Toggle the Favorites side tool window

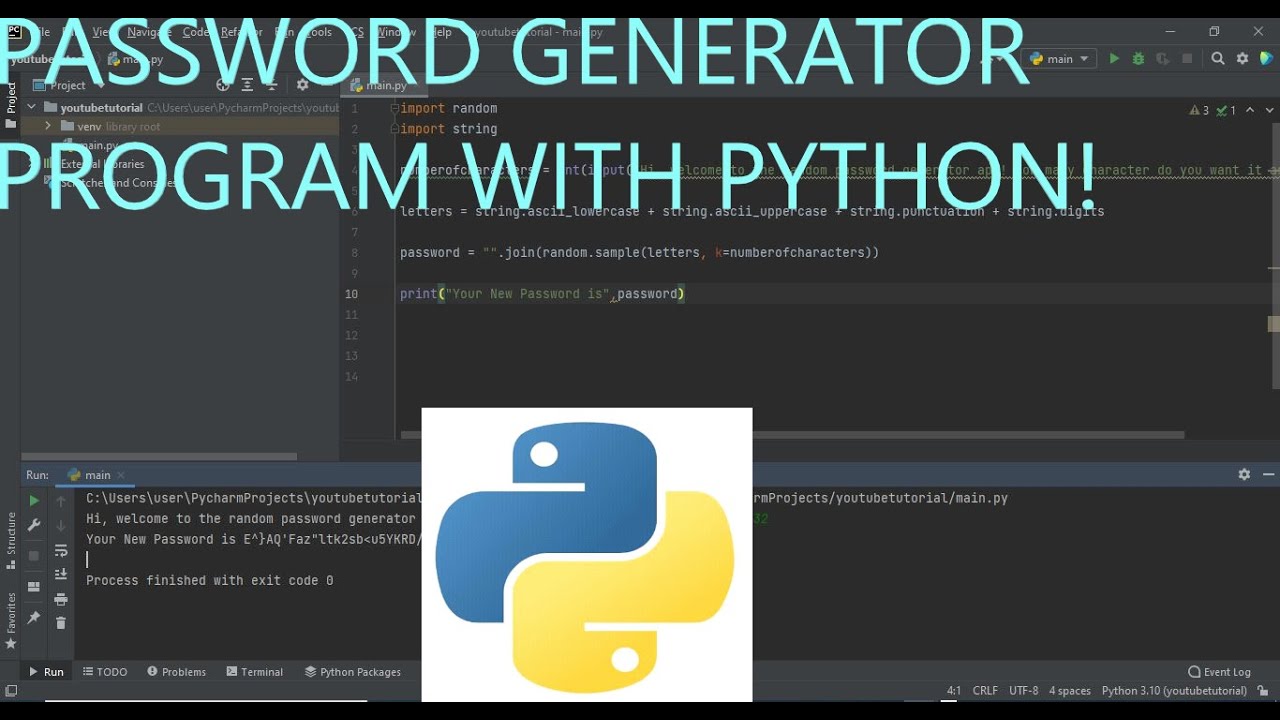[11, 620]
